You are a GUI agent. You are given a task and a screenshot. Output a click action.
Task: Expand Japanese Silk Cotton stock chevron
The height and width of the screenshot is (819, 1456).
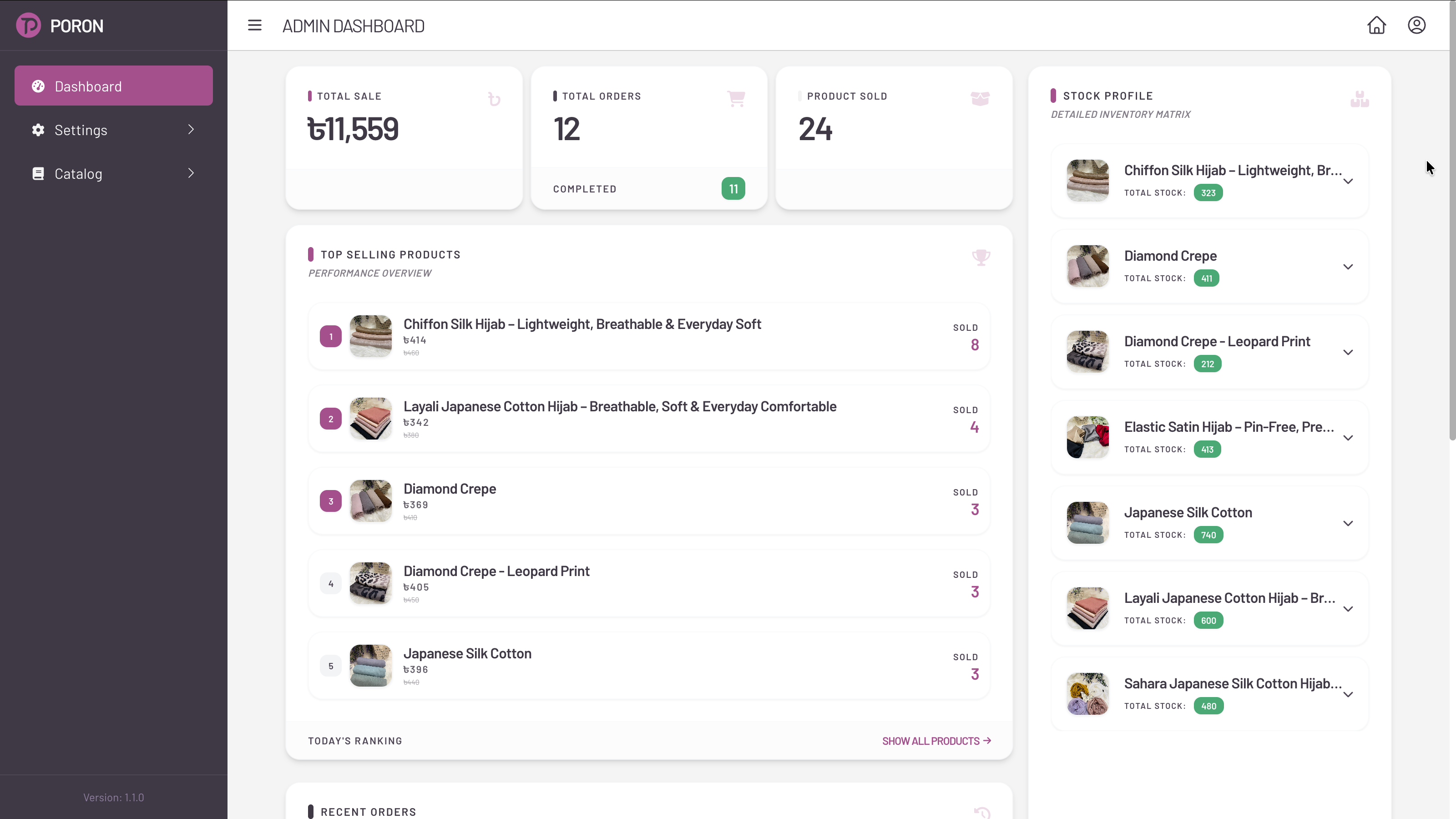point(1348,523)
